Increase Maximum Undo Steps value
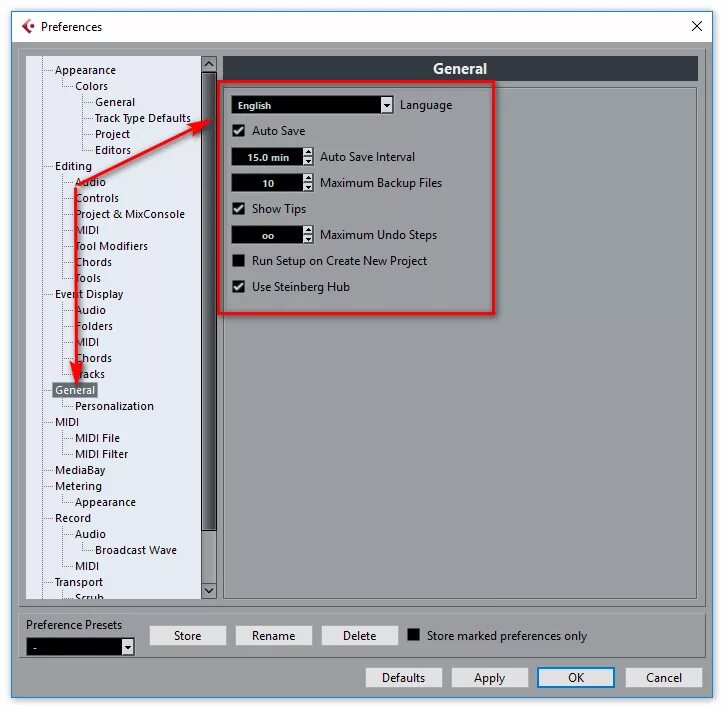 (308, 230)
